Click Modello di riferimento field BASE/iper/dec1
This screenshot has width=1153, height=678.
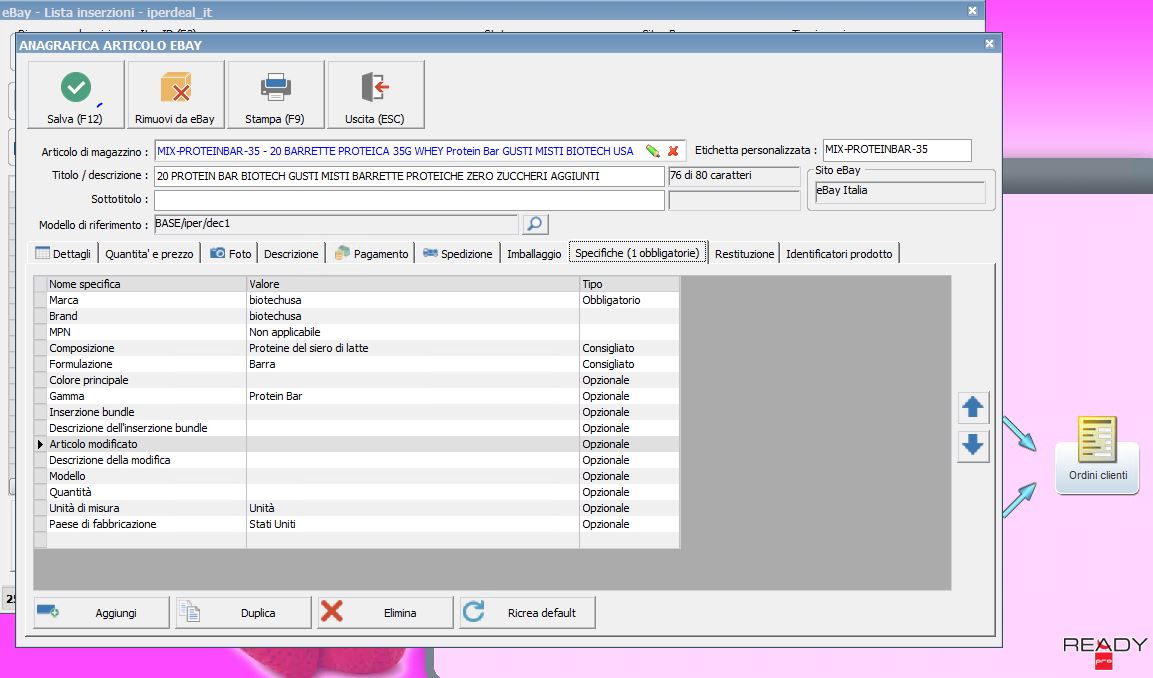coord(336,224)
